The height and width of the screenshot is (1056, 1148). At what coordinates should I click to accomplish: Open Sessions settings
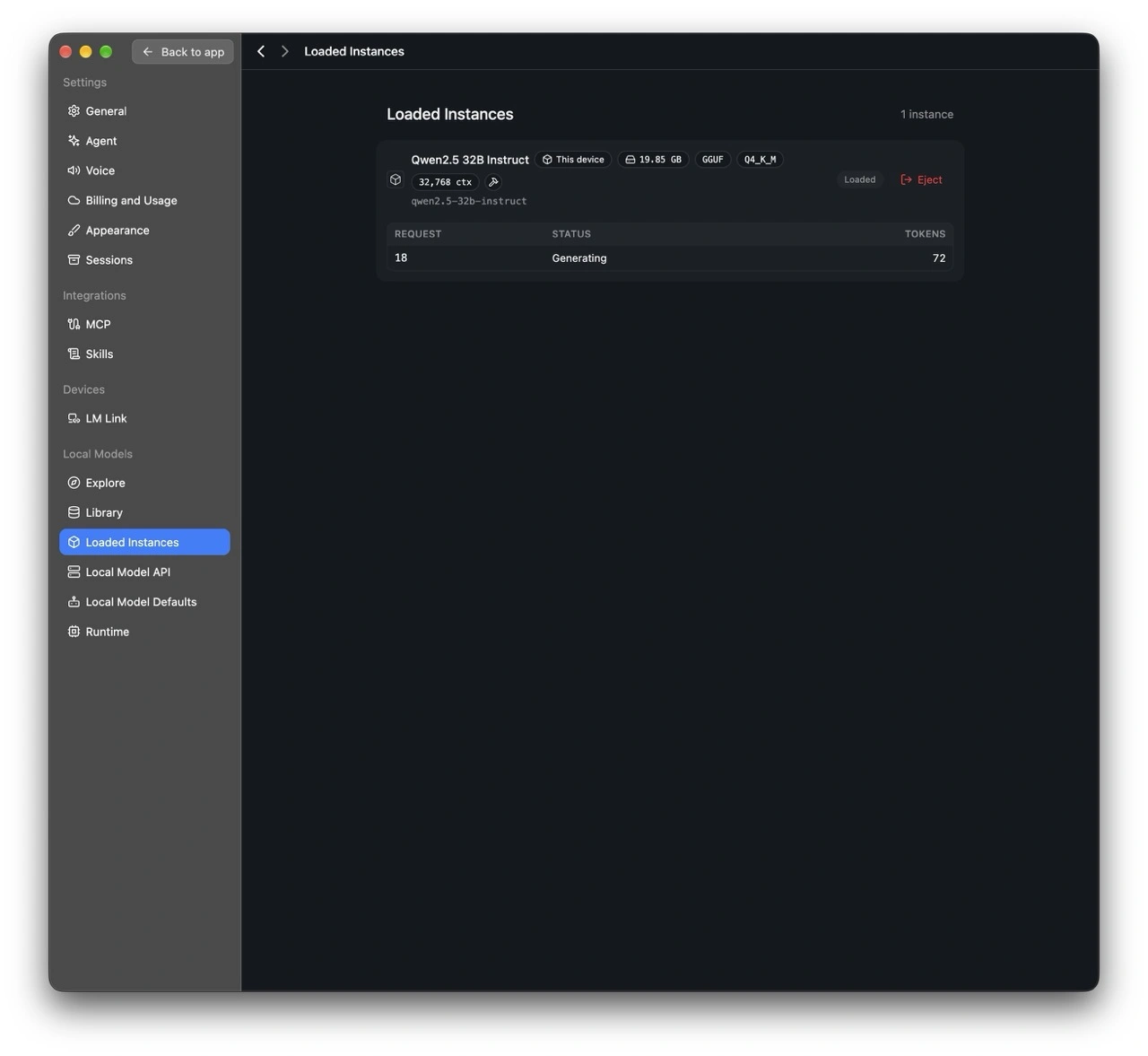point(144,260)
